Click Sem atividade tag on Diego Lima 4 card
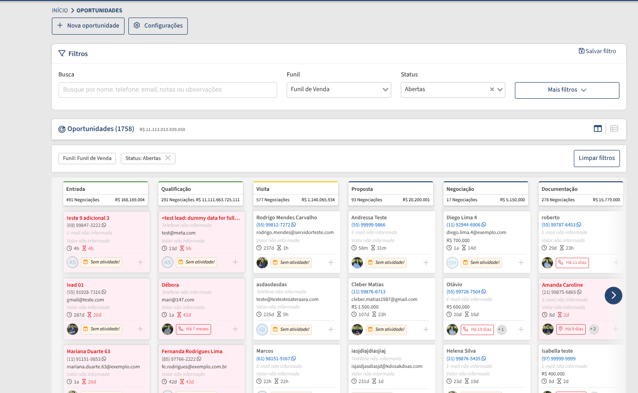 tap(481, 262)
